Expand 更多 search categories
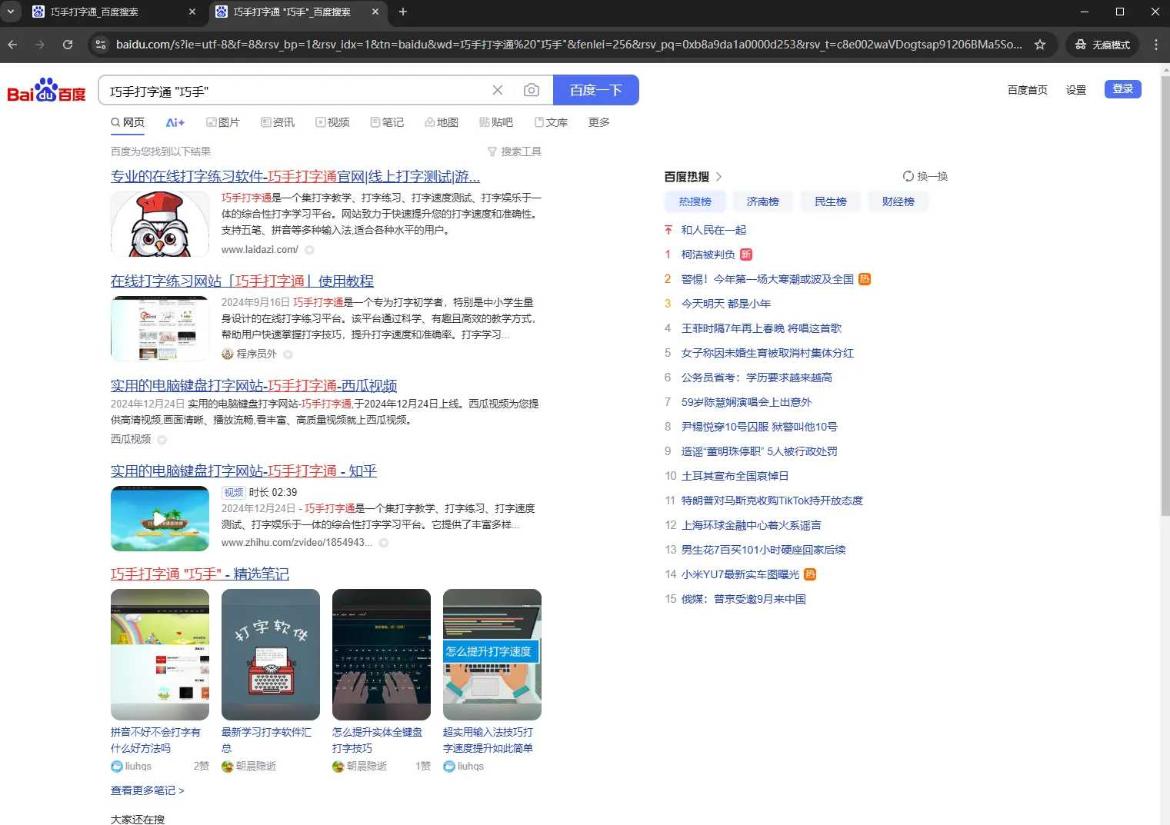Screen dimensions: 1170x825 click(598, 122)
